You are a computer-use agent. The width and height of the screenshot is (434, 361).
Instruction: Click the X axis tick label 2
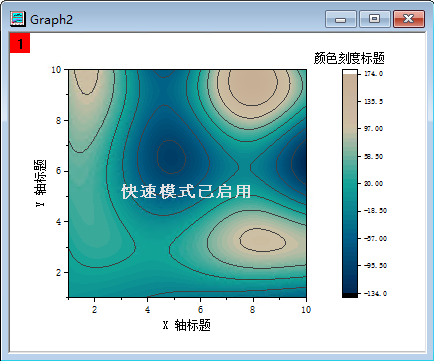pos(94,310)
